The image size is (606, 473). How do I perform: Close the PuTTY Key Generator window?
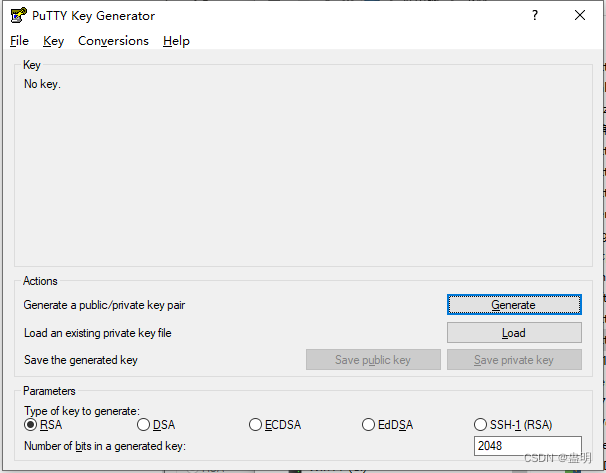(x=580, y=15)
